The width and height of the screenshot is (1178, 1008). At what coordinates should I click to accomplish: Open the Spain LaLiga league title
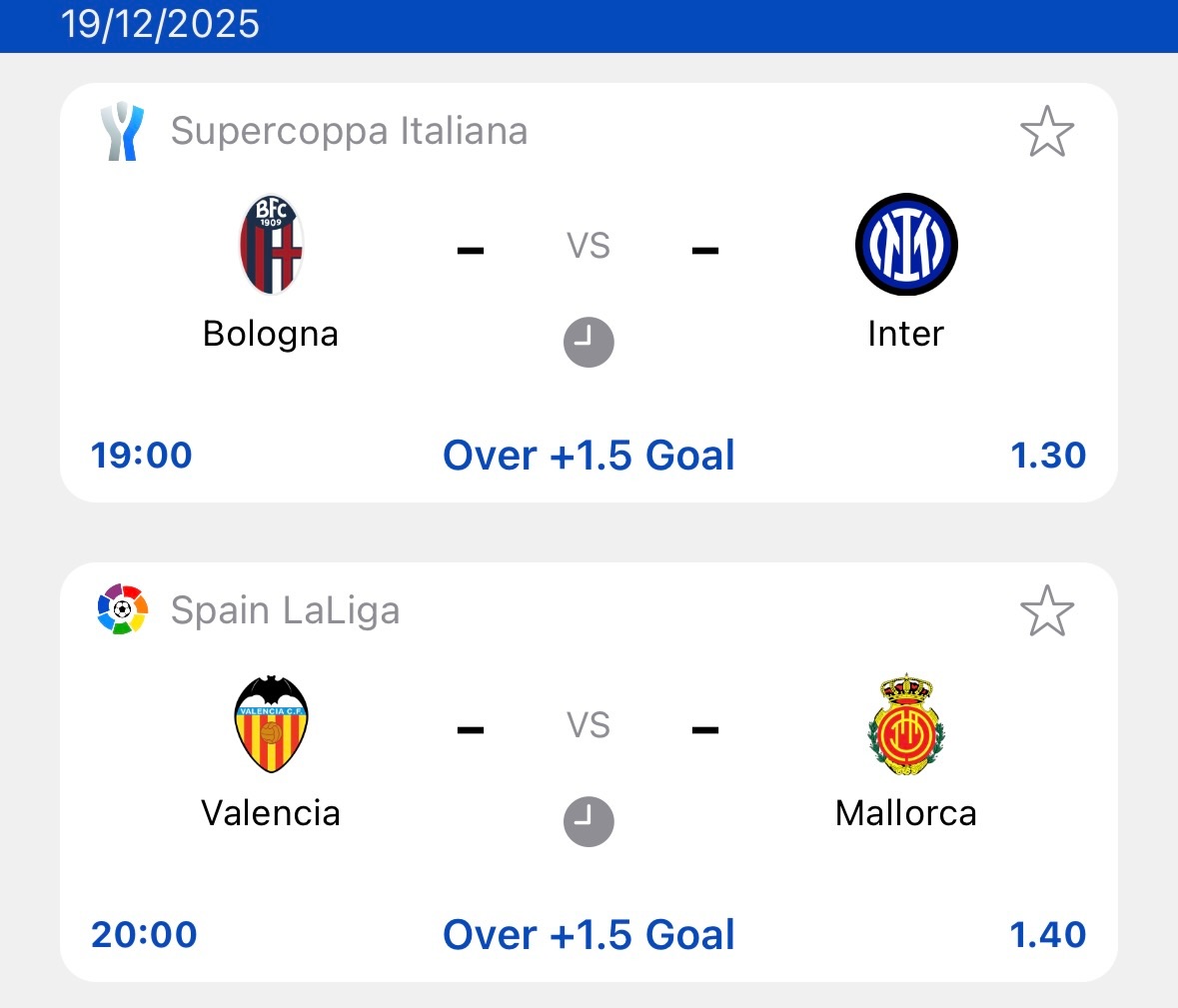(x=285, y=610)
